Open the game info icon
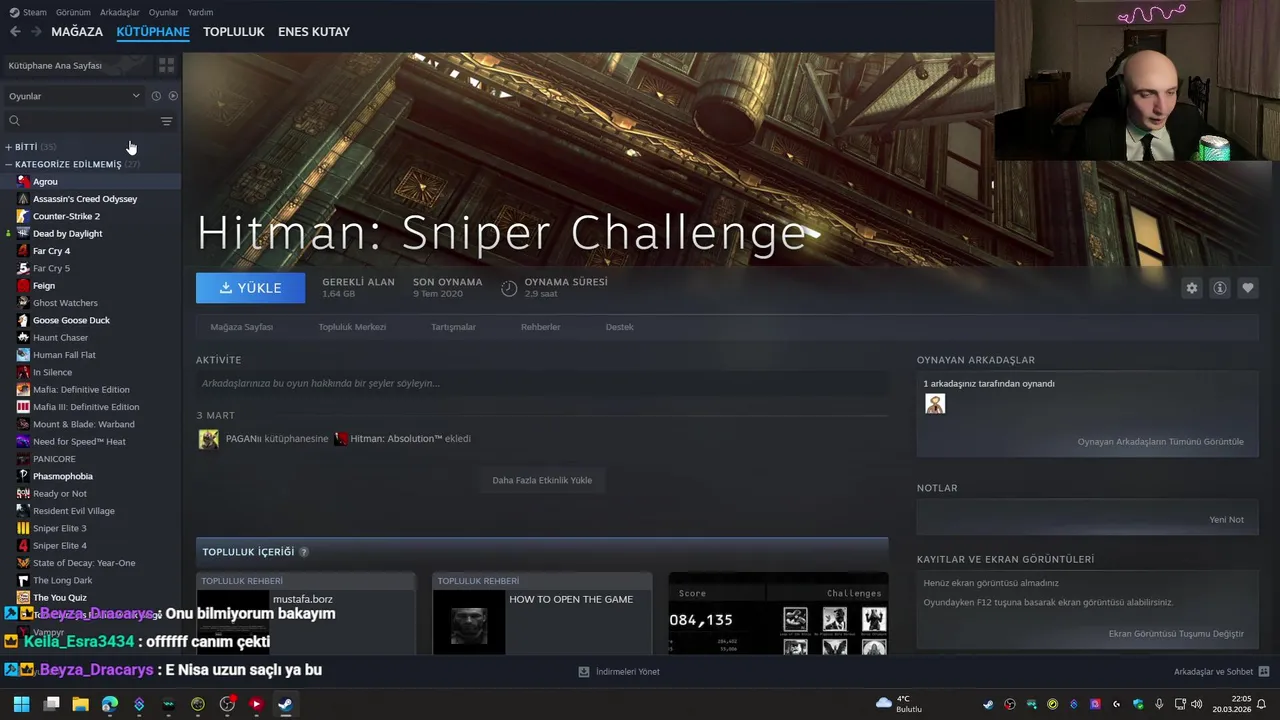Viewport: 1280px width, 720px height. (1219, 288)
